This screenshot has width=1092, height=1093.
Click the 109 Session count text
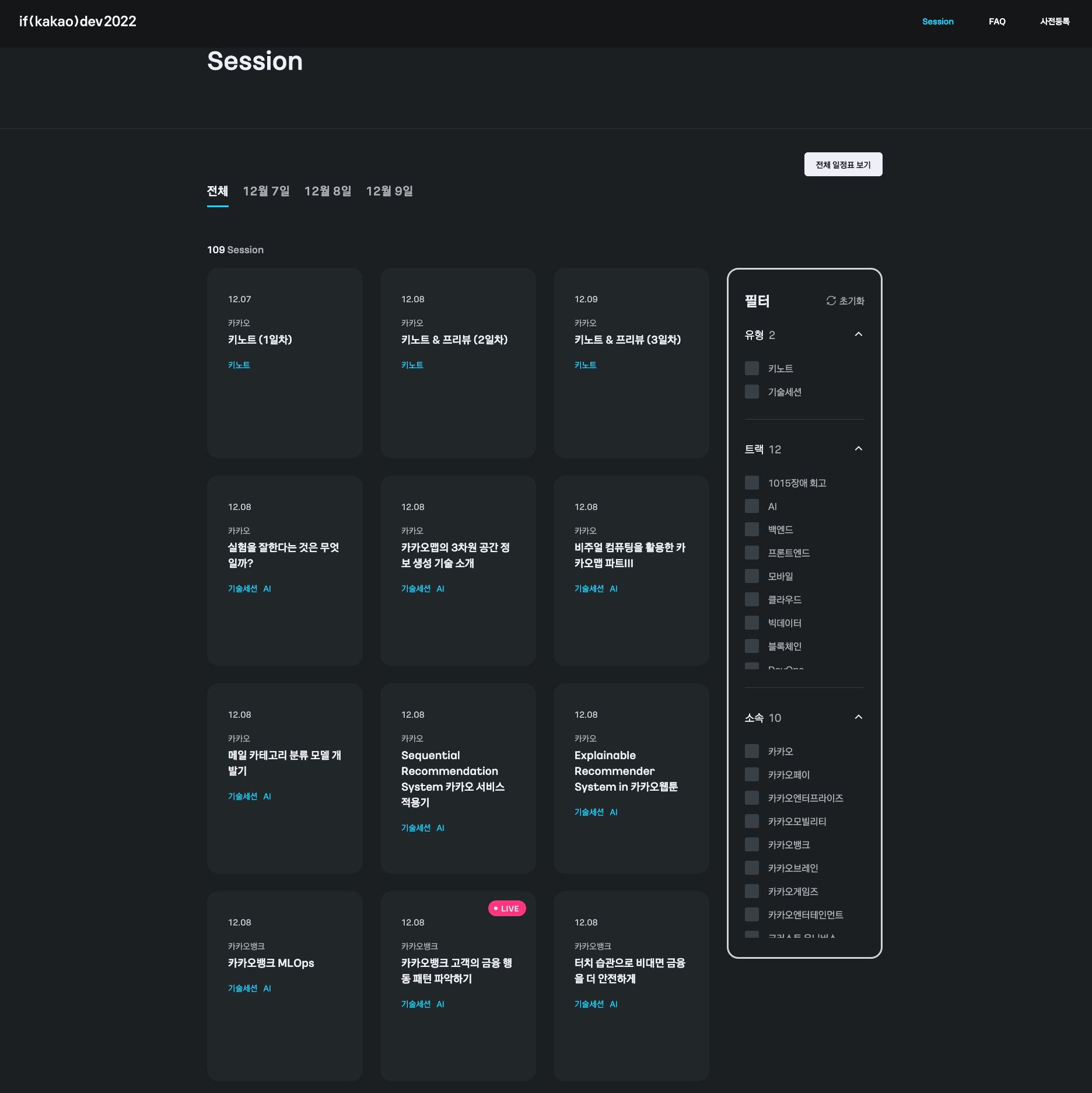tap(235, 250)
